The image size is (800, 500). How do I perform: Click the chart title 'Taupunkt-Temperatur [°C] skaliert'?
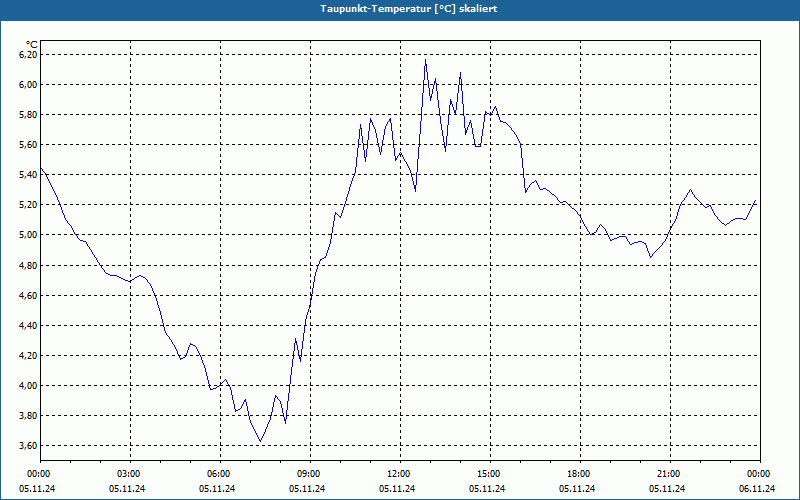click(409, 9)
